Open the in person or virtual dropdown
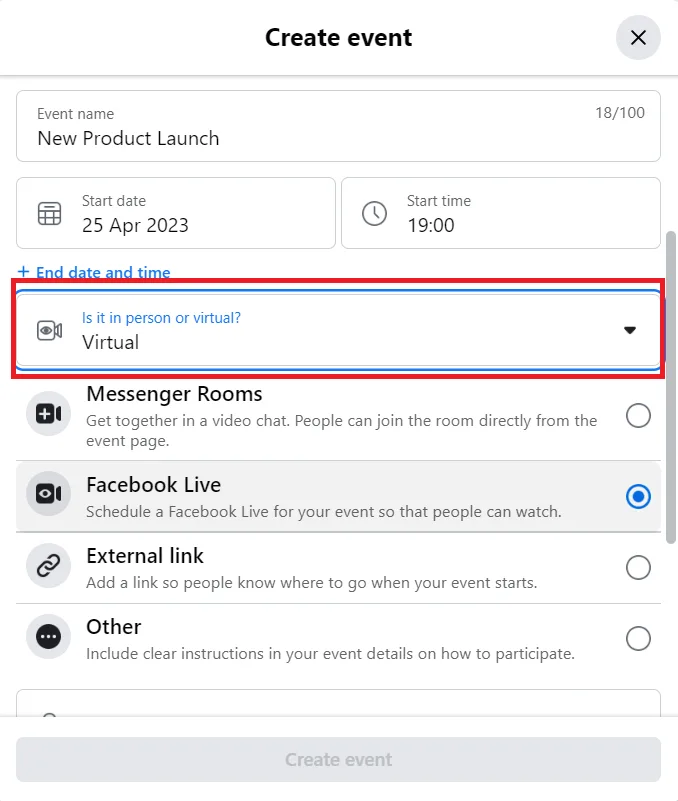678x801 pixels. [338, 330]
